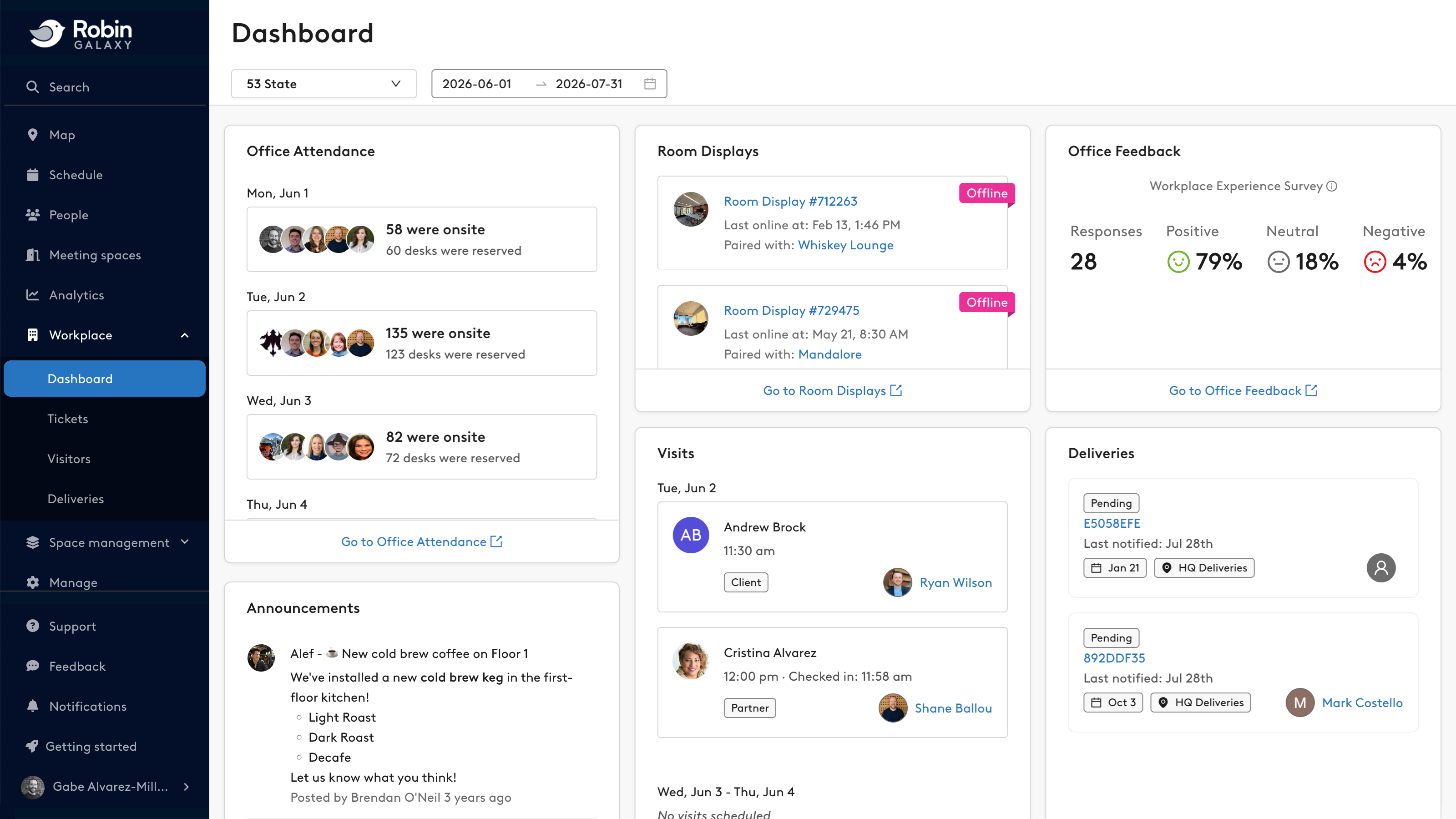1456x819 pixels.
Task: Open the Whiskey Lounge room link
Action: pyautogui.click(x=845, y=245)
